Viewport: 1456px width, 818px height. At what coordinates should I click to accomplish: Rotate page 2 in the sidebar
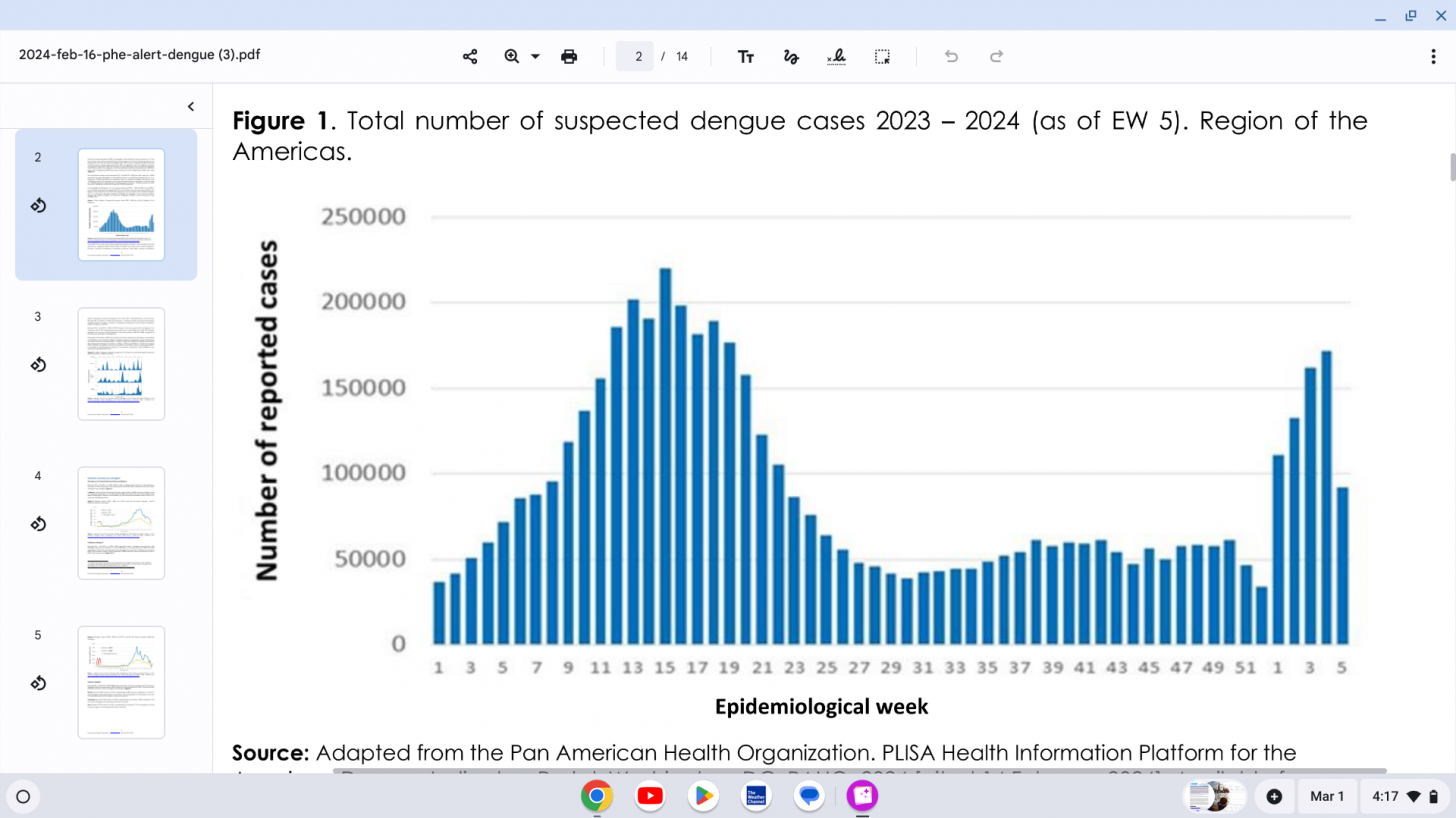[x=37, y=206]
